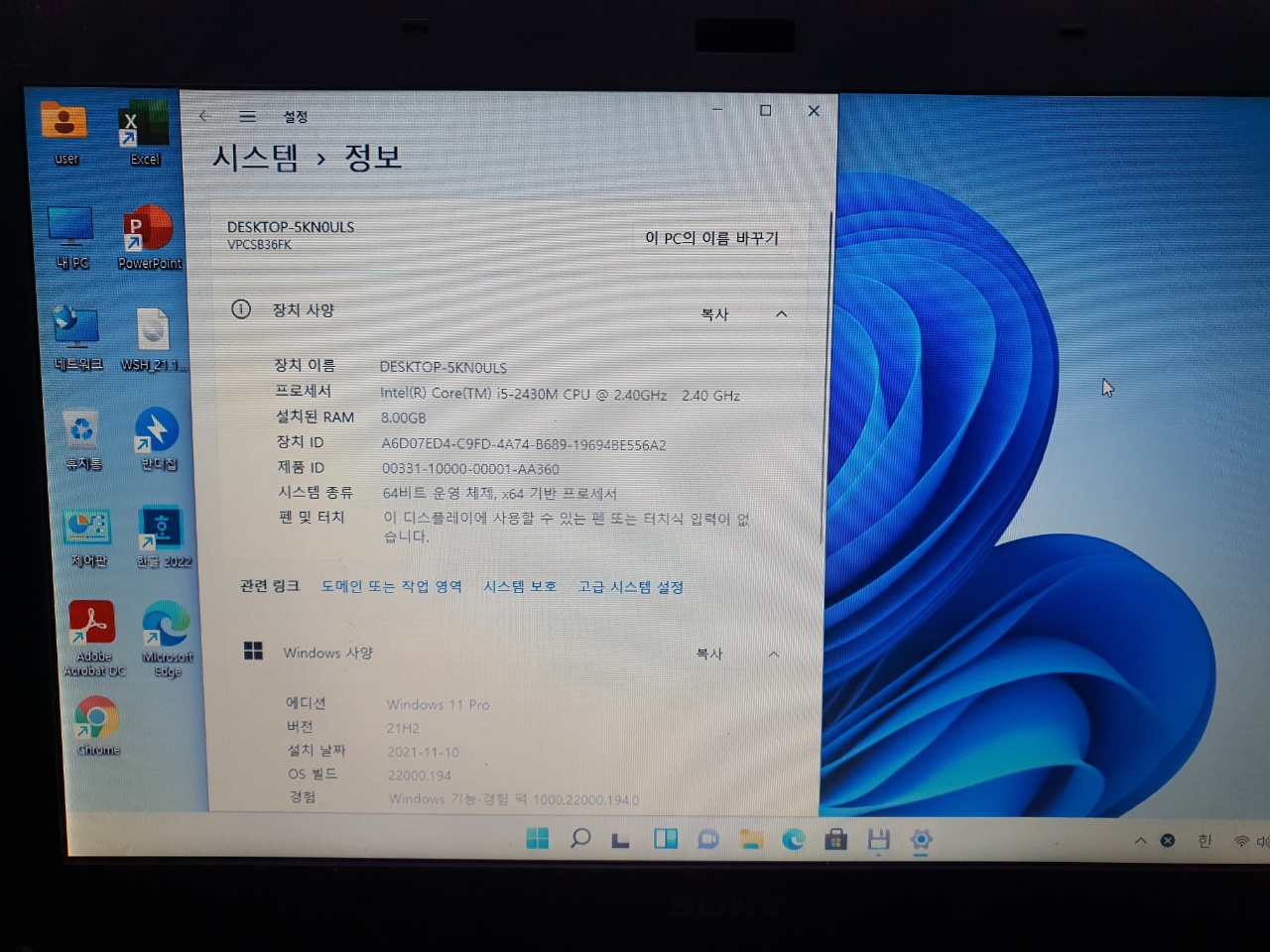Collapse the Windows 사양 section chevron
This screenshot has width=1270, height=952.
774,654
